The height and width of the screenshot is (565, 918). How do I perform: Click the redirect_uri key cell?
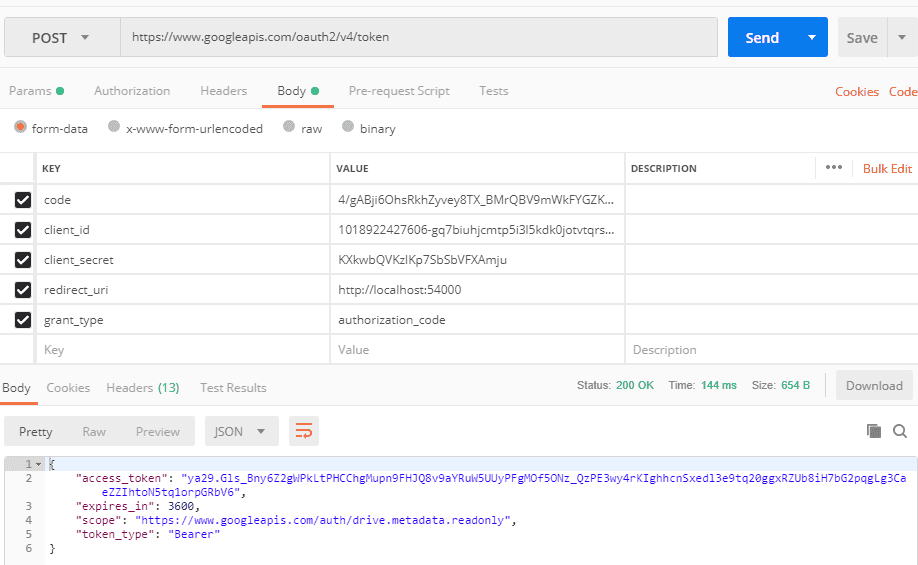click(183, 290)
